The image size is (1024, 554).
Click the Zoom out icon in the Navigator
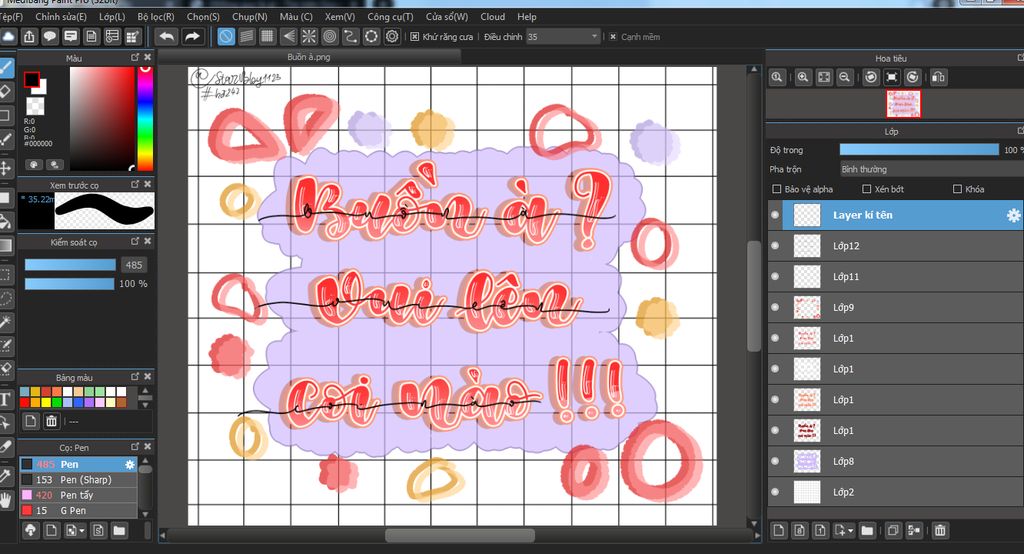tap(844, 77)
